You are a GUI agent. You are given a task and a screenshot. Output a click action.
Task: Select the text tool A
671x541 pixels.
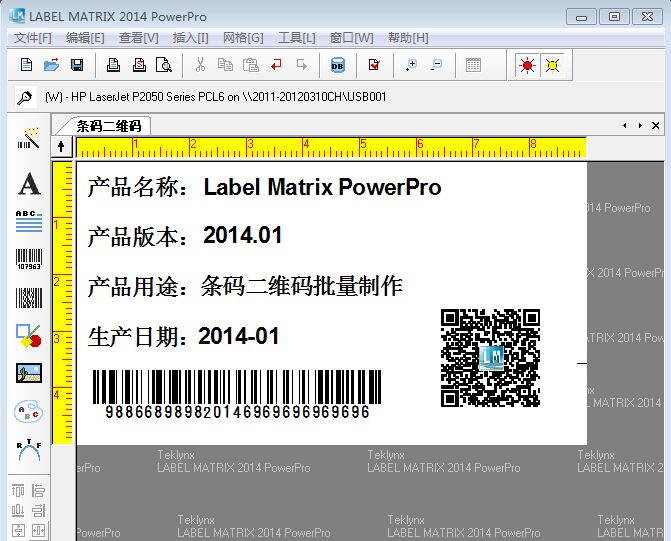(x=29, y=184)
